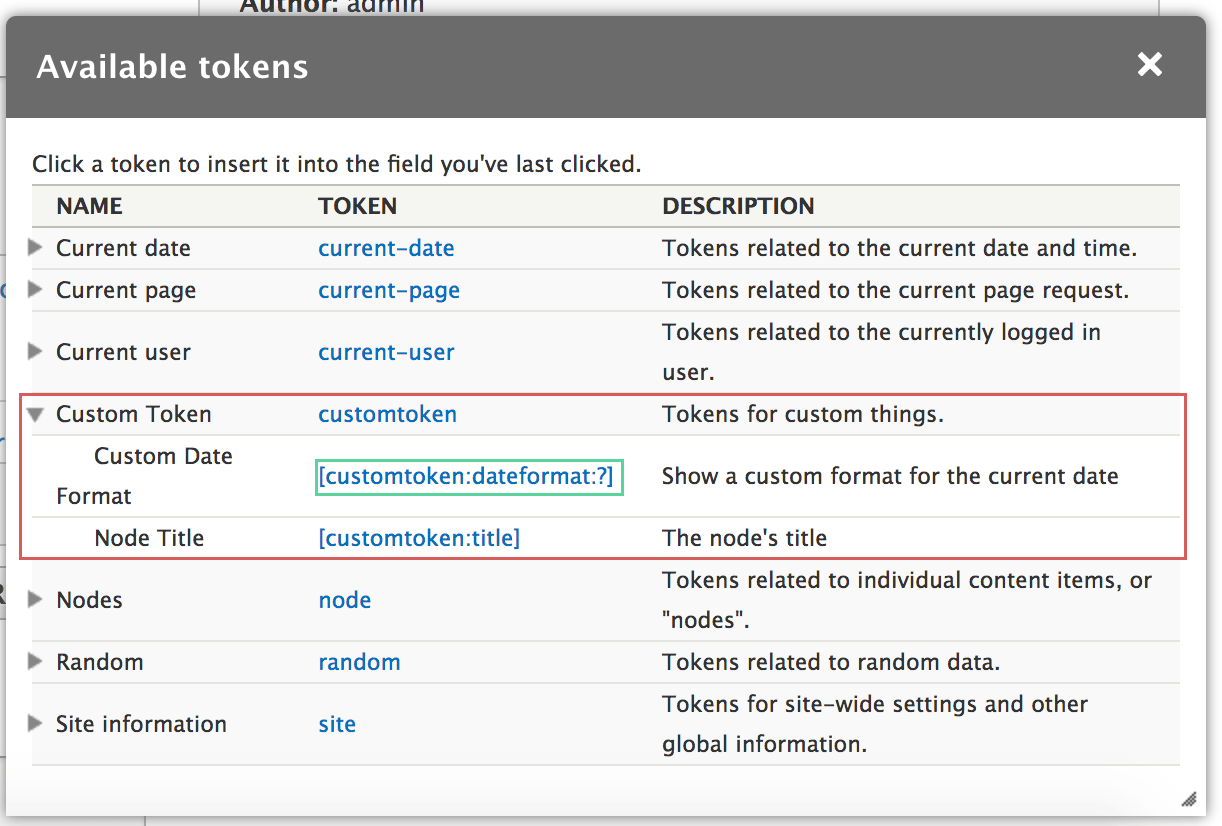1222x826 pixels.
Task: Click the dialog resize handle corner
Action: tap(1188, 798)
